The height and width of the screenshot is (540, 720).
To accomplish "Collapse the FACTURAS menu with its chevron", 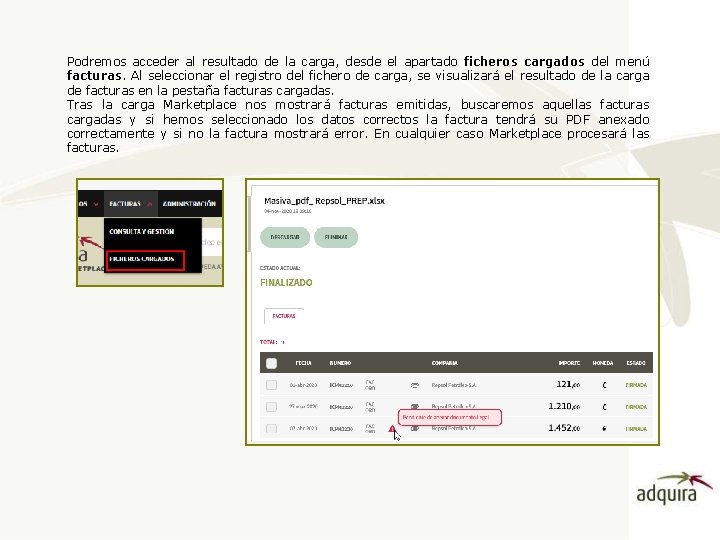I will [150, 204].
